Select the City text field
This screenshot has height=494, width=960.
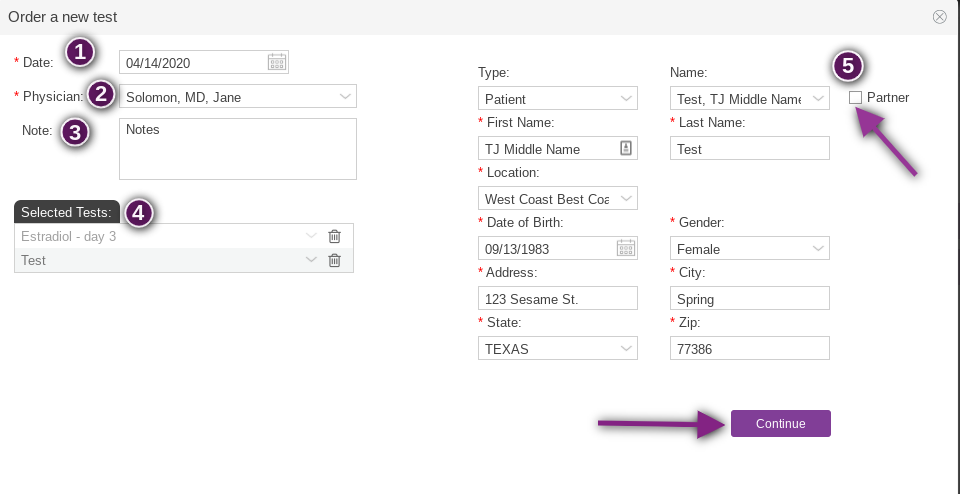pyautogui.click(x=750, y=298)
